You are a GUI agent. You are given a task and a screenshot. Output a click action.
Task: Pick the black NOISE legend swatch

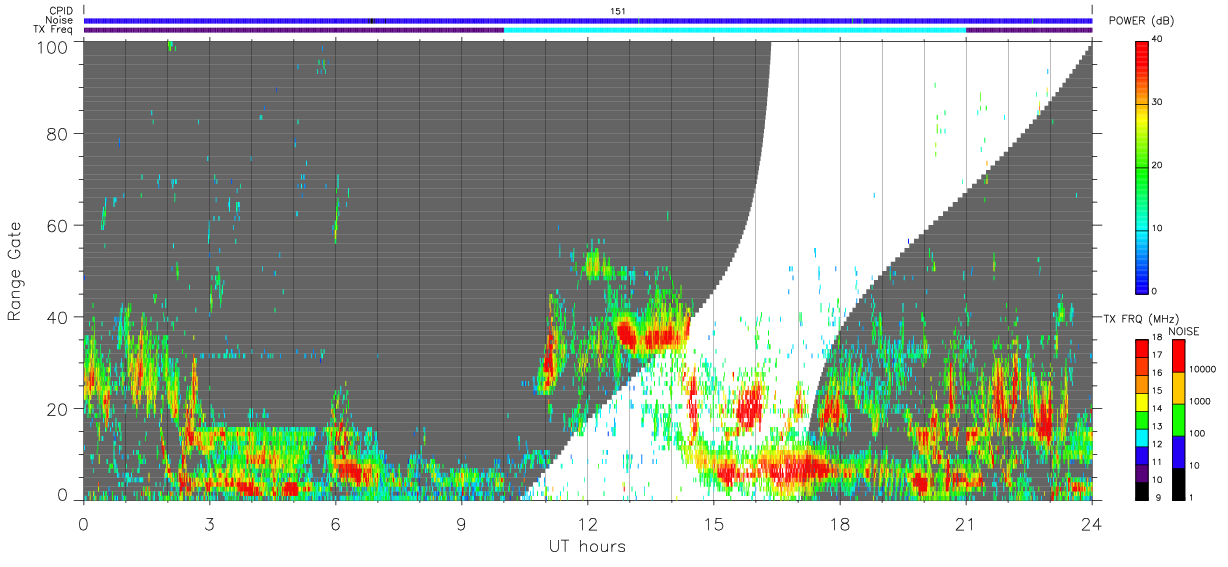1179,483
